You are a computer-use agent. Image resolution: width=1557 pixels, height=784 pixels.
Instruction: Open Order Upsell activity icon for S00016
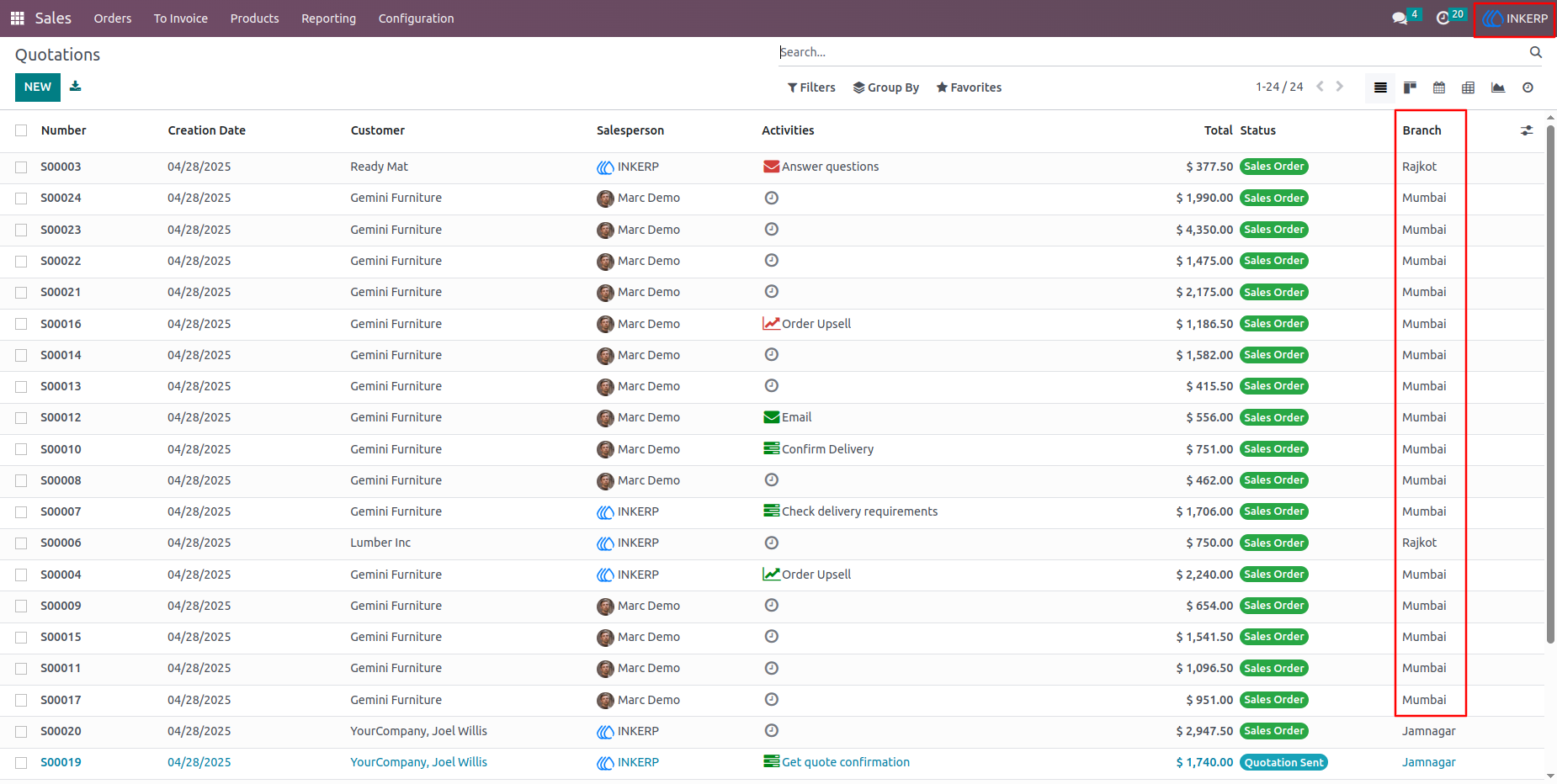point(771,324)
